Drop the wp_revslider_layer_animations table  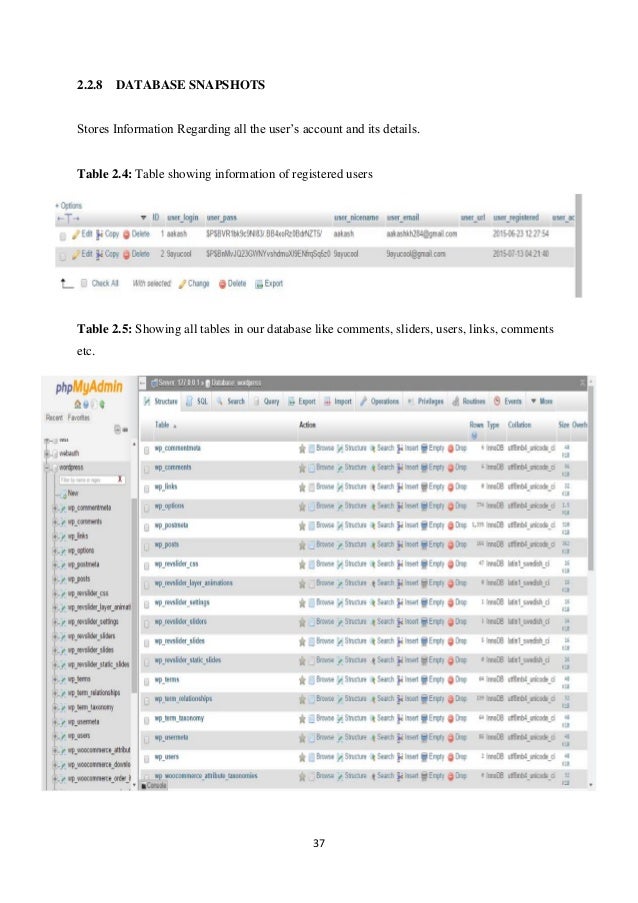(457, 583)
